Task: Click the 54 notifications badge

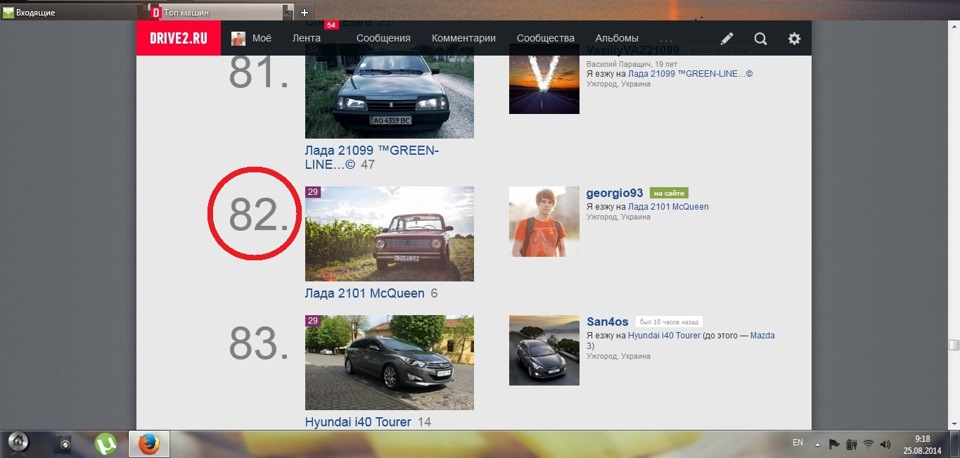Action: pos(331,25)
